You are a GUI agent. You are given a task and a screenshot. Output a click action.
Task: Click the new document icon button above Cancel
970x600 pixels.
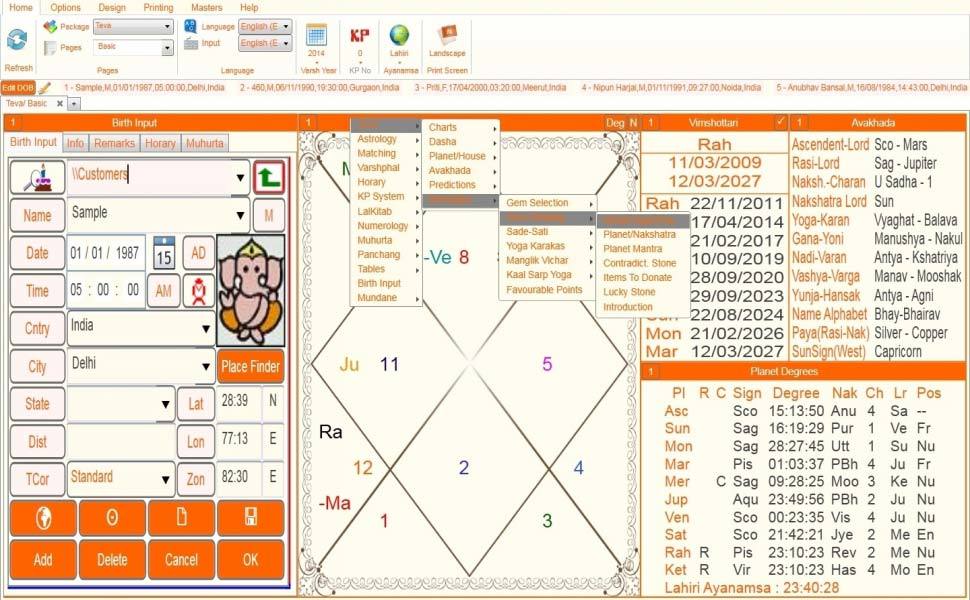tap(181, 518)
